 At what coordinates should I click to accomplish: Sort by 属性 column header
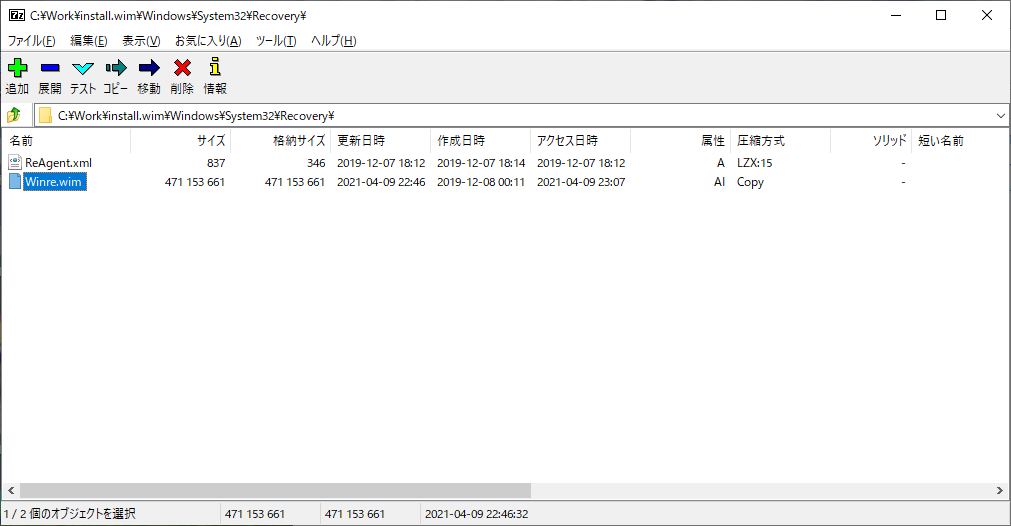[x=680, y=141]
